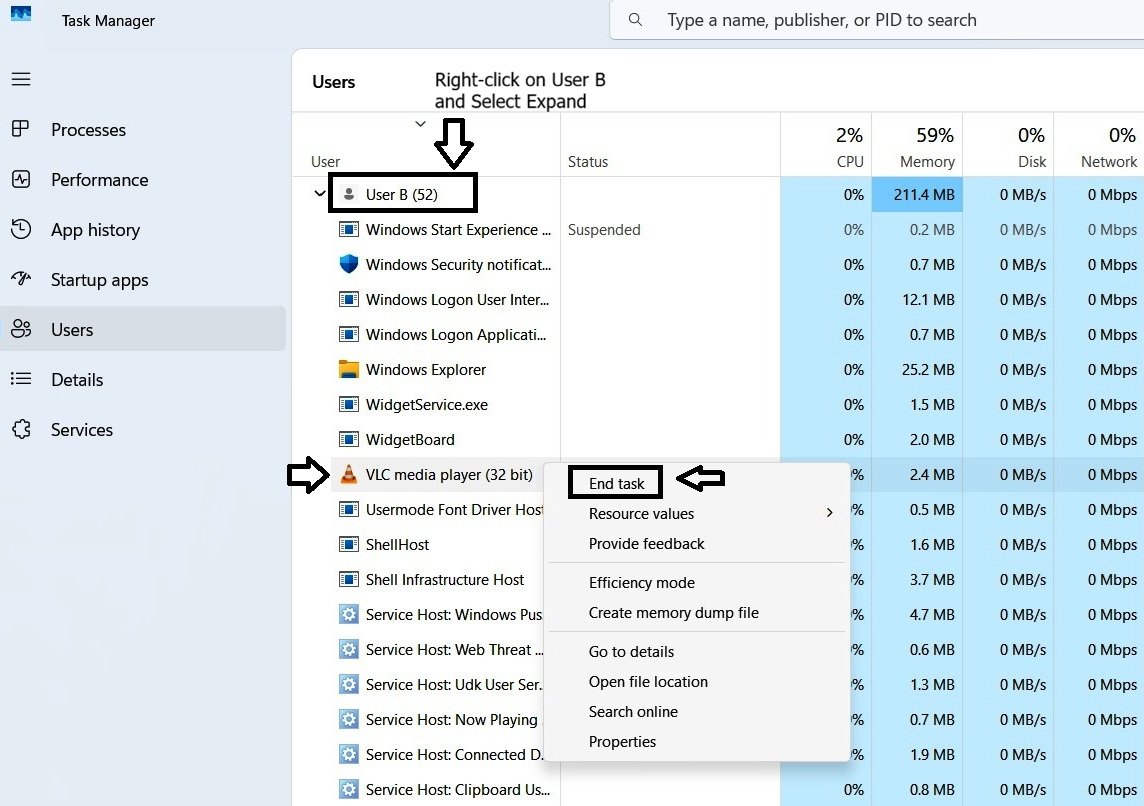Image resolution: width=1144 pixels, height=806 pixels.
Task: Click gear icon of Service Host: Clipboard User
Action: pos(349,789)
